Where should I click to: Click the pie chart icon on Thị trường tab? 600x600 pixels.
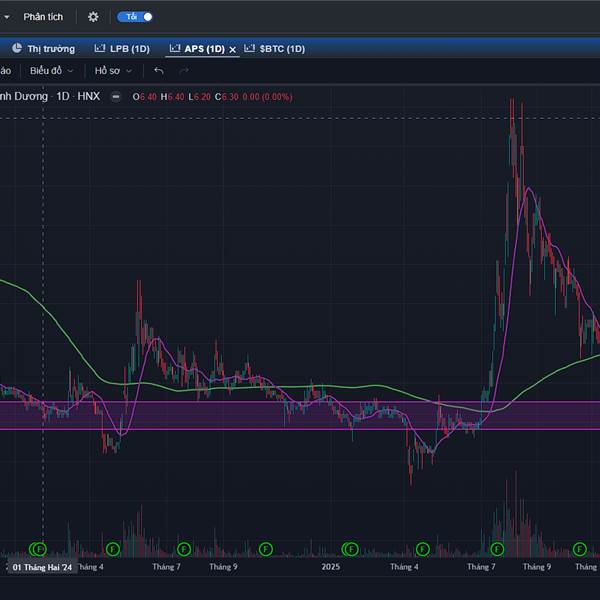(x=17, y=48)
